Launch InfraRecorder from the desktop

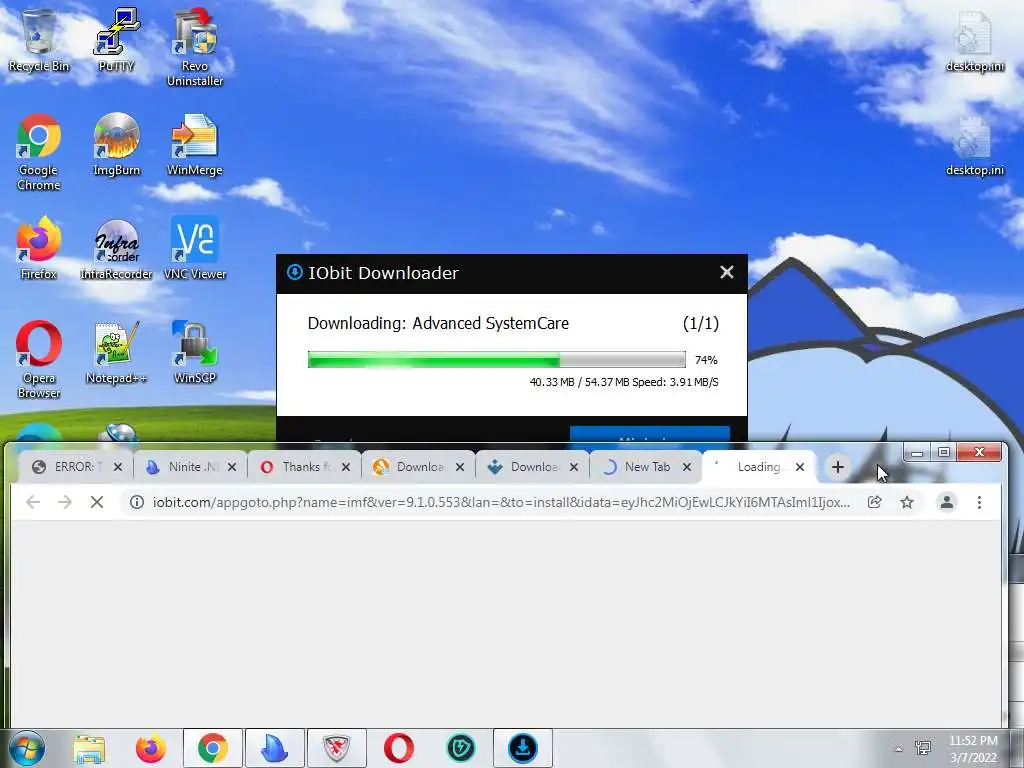(116, 248)
